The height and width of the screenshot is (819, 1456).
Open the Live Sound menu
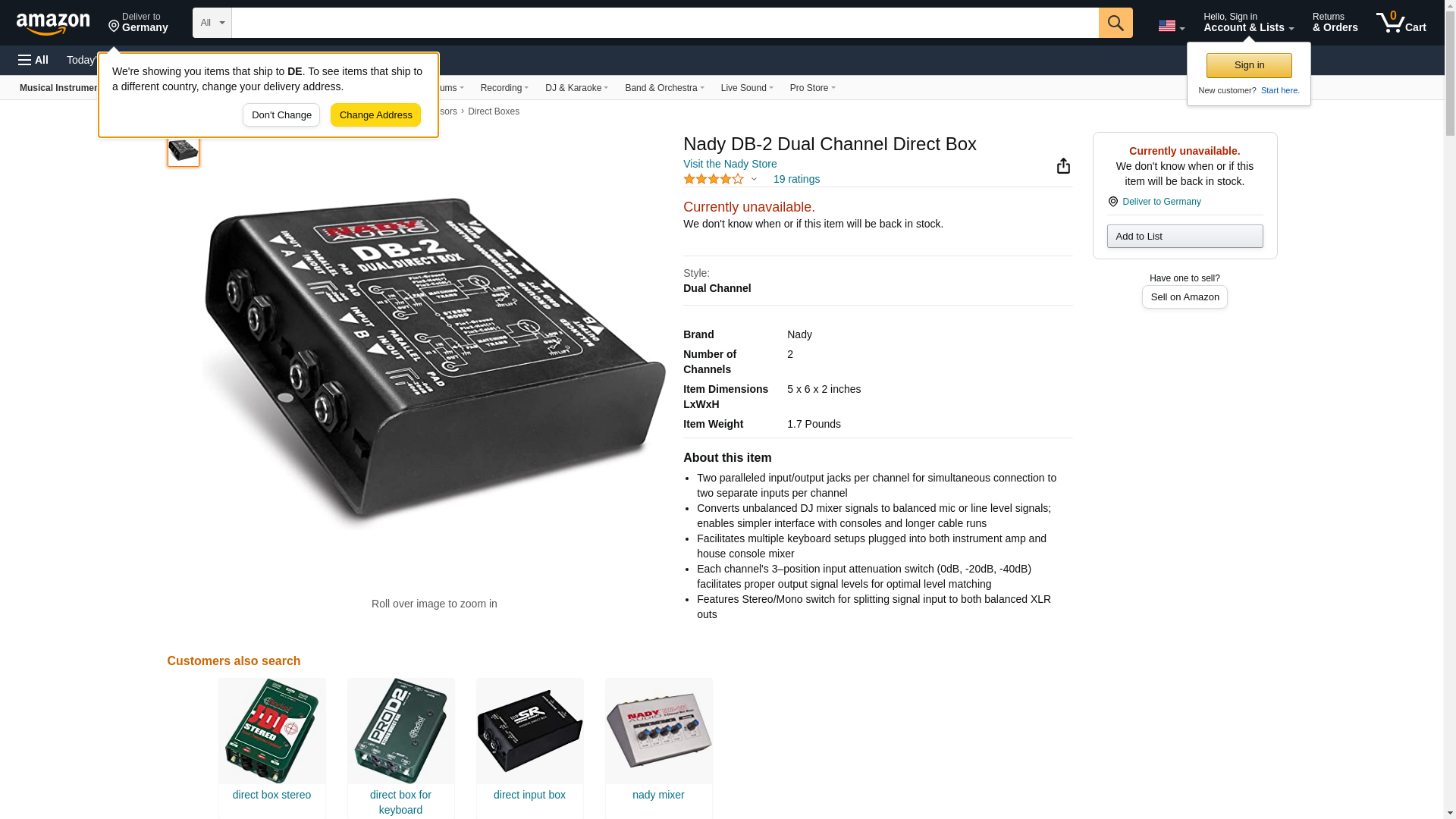click(x=747, y=88)
